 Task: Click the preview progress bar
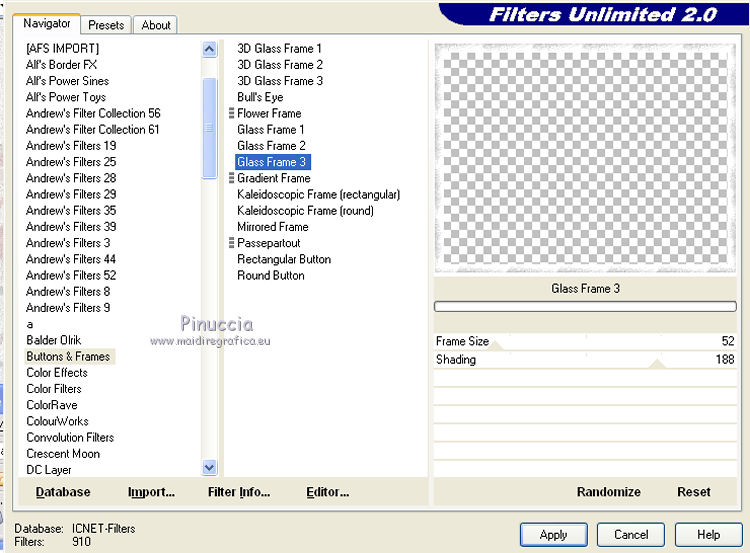585,306
